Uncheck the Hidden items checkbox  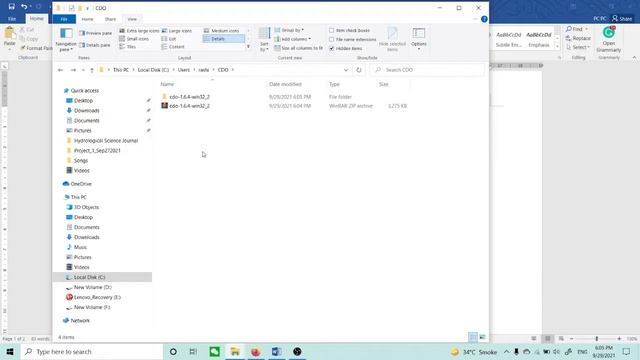332,49
